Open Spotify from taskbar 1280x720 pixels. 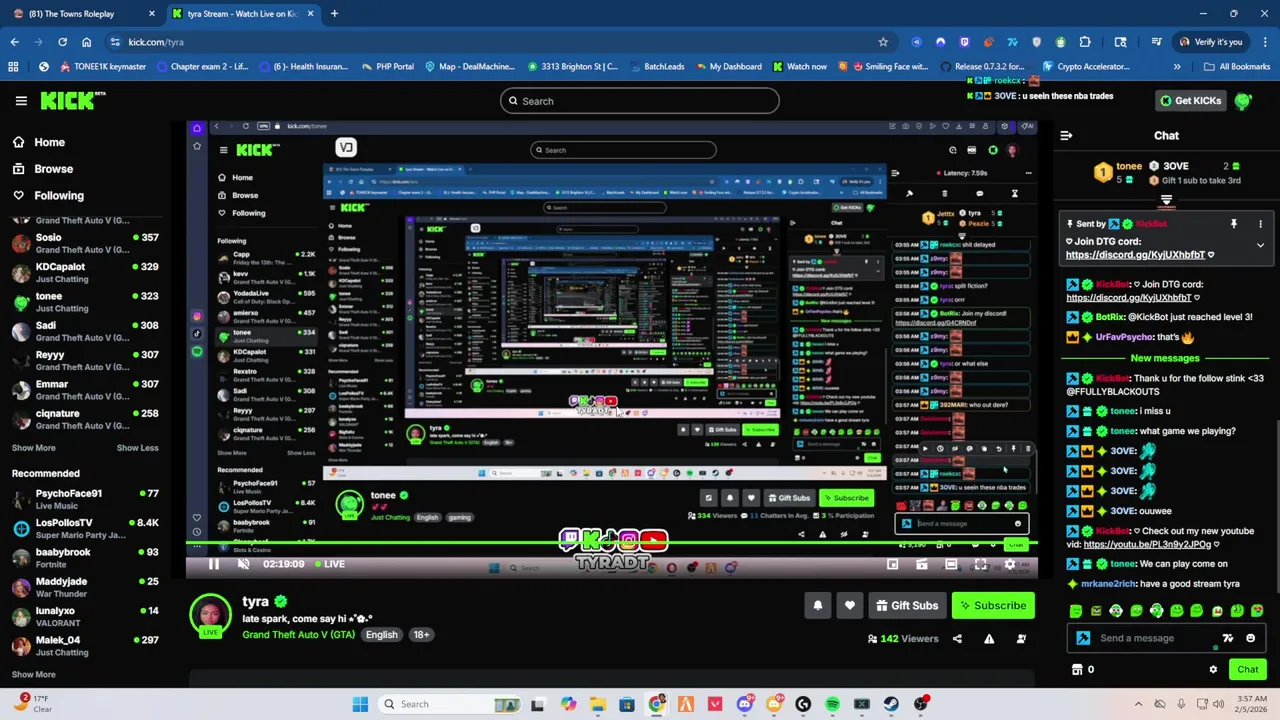pos(832,704)
